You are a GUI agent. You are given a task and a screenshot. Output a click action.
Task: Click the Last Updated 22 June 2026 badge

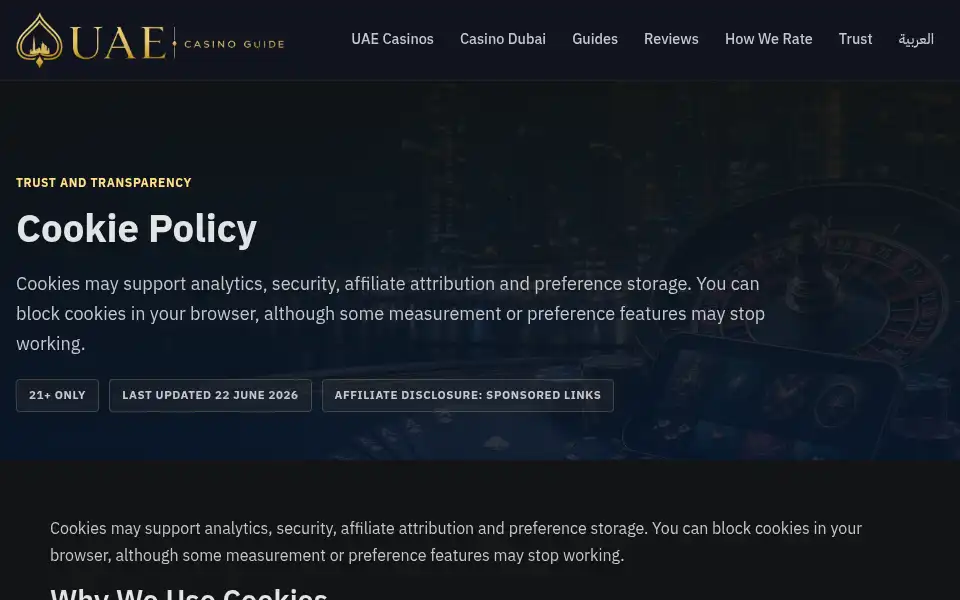210,396
